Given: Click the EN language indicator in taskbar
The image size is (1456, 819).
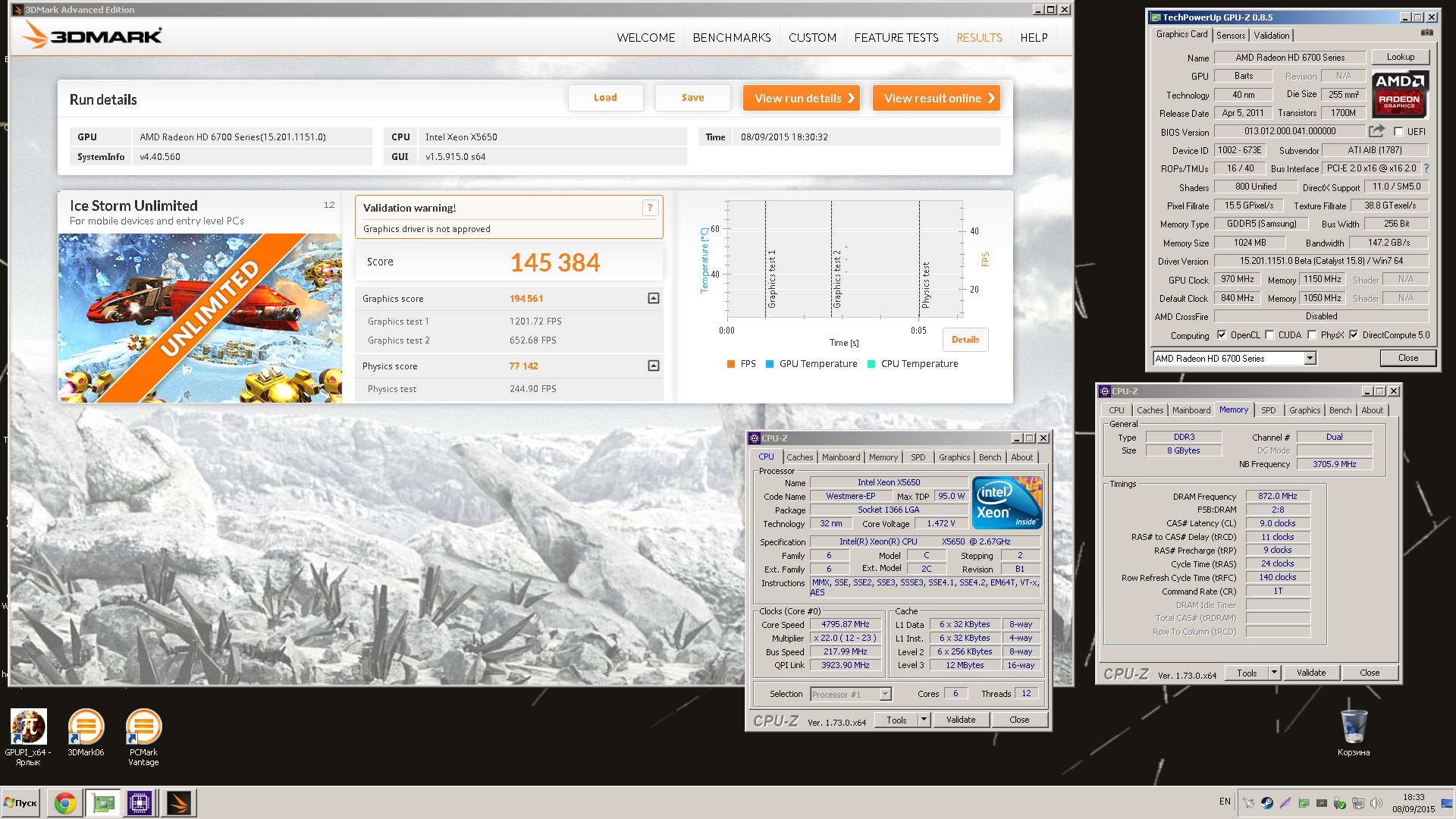Looking at the screenshot, I should pos(1225,802).
